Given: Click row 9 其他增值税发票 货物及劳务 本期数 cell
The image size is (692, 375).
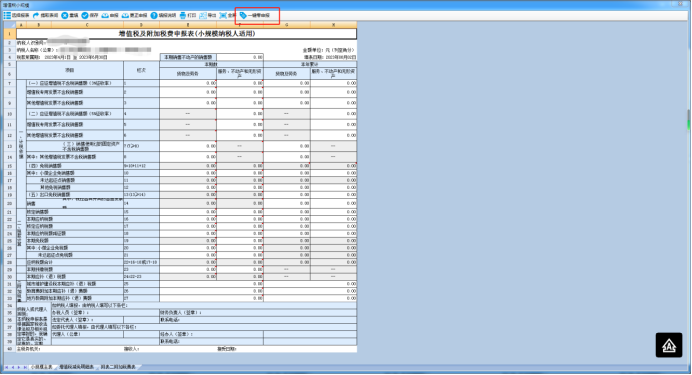Looking at the screenshot, I should 188,103.
